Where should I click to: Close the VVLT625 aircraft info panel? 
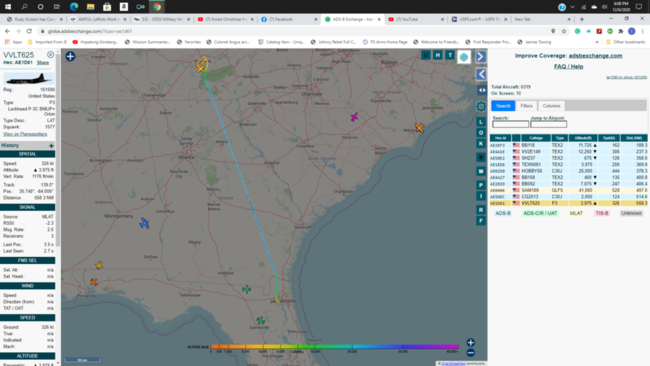pyautogui.click(x=51, y=55)
